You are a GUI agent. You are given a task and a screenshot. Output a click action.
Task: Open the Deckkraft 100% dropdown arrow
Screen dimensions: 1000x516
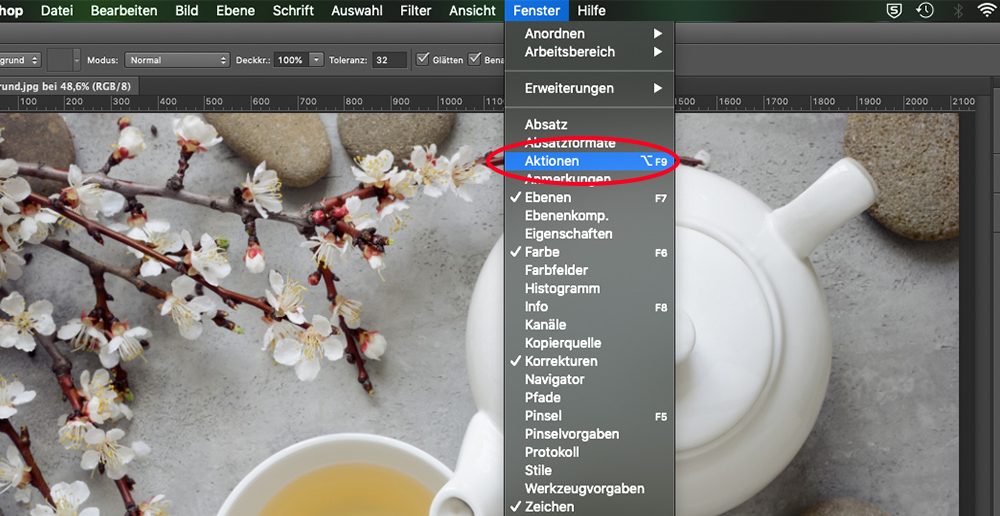[316, 60]
